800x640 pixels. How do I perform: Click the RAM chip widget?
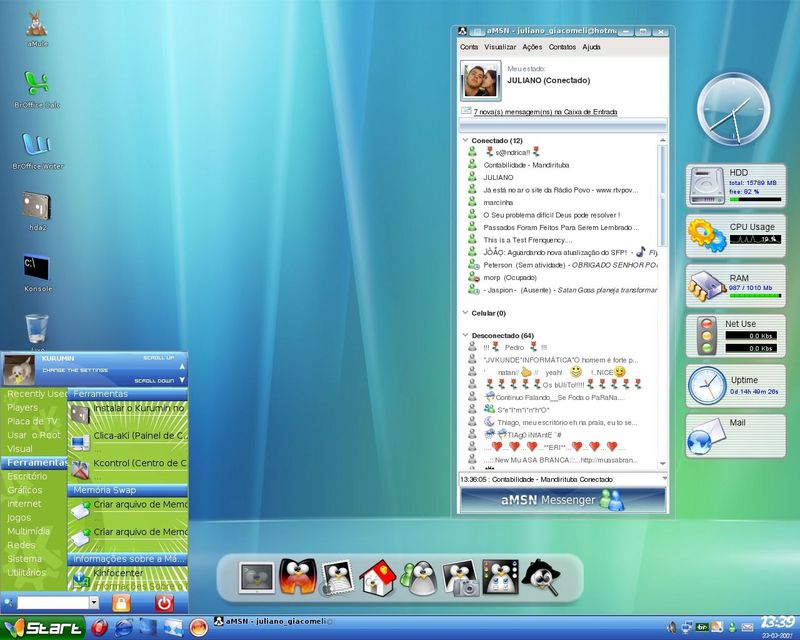735,286
